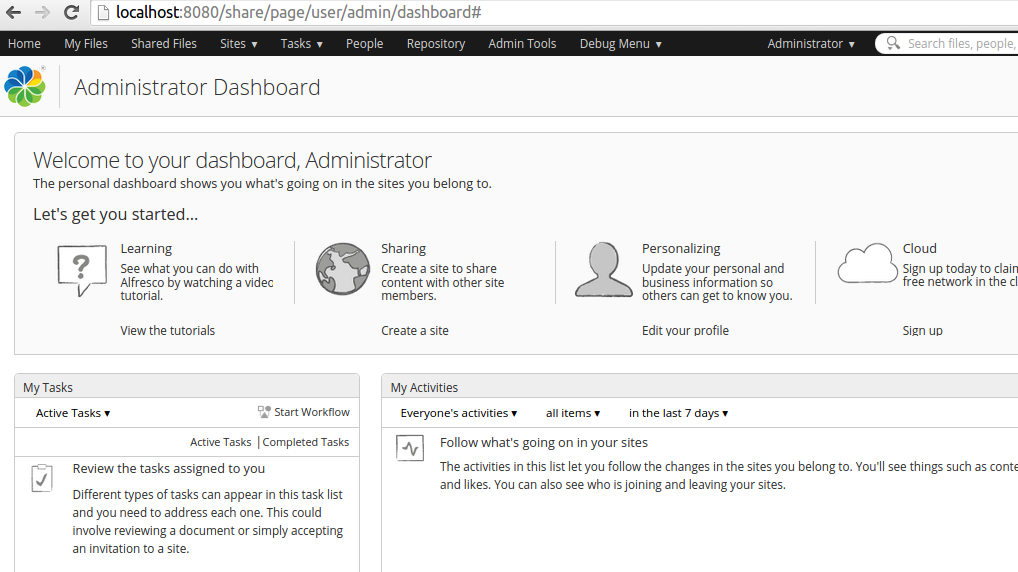Click 'Review the tasks assigned to you' text
Screen dimensions: 1018x572
pos(169,469)
